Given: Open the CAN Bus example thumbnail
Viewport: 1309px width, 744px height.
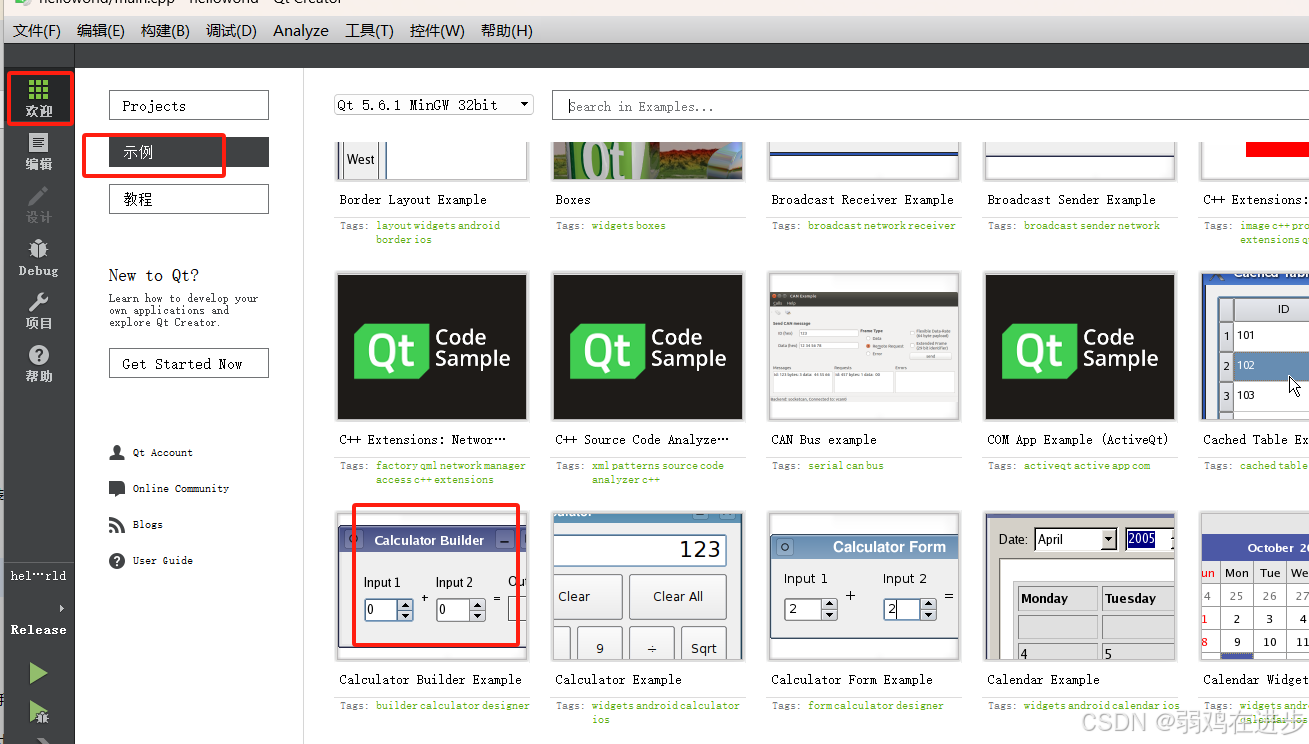Looking at the screenshot, I should pos(864,346).
